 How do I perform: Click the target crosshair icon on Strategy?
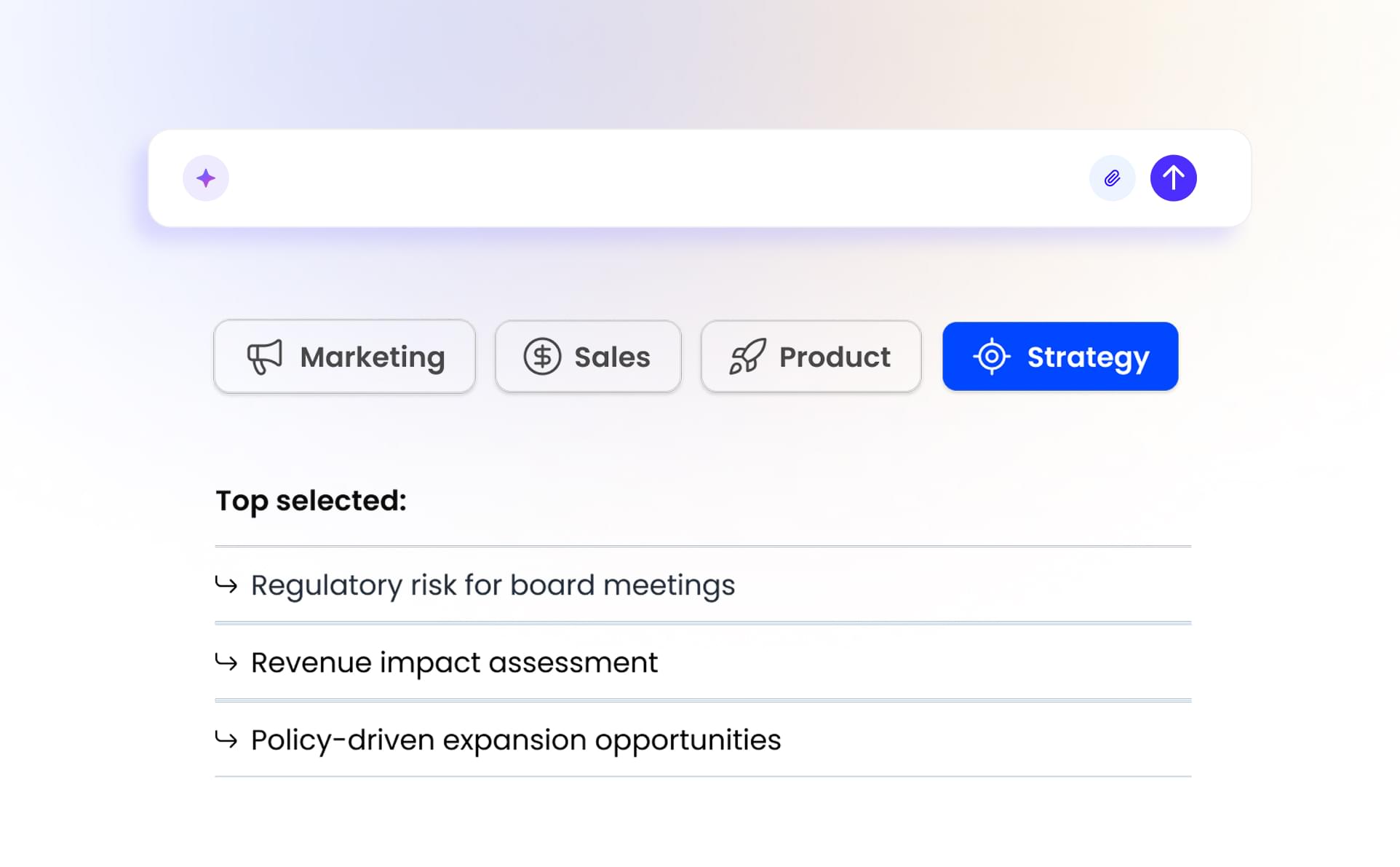pos(992,357)
